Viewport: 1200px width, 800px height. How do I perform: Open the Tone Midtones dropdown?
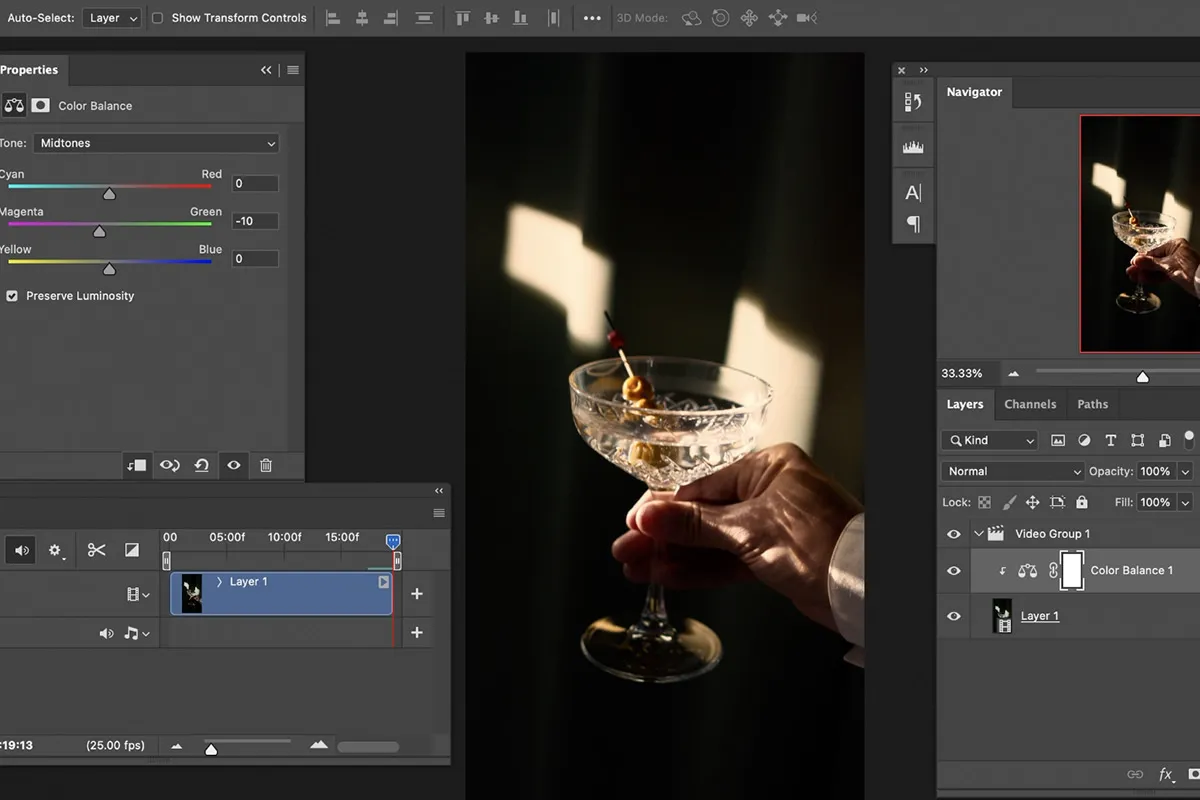point(156,143)
